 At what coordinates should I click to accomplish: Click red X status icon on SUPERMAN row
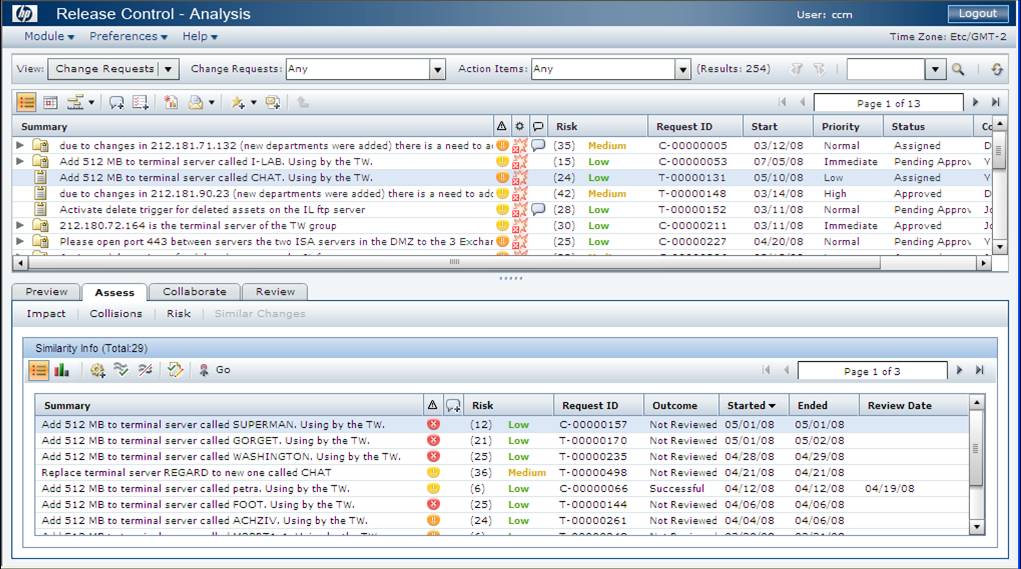click(x=433, y=424)
